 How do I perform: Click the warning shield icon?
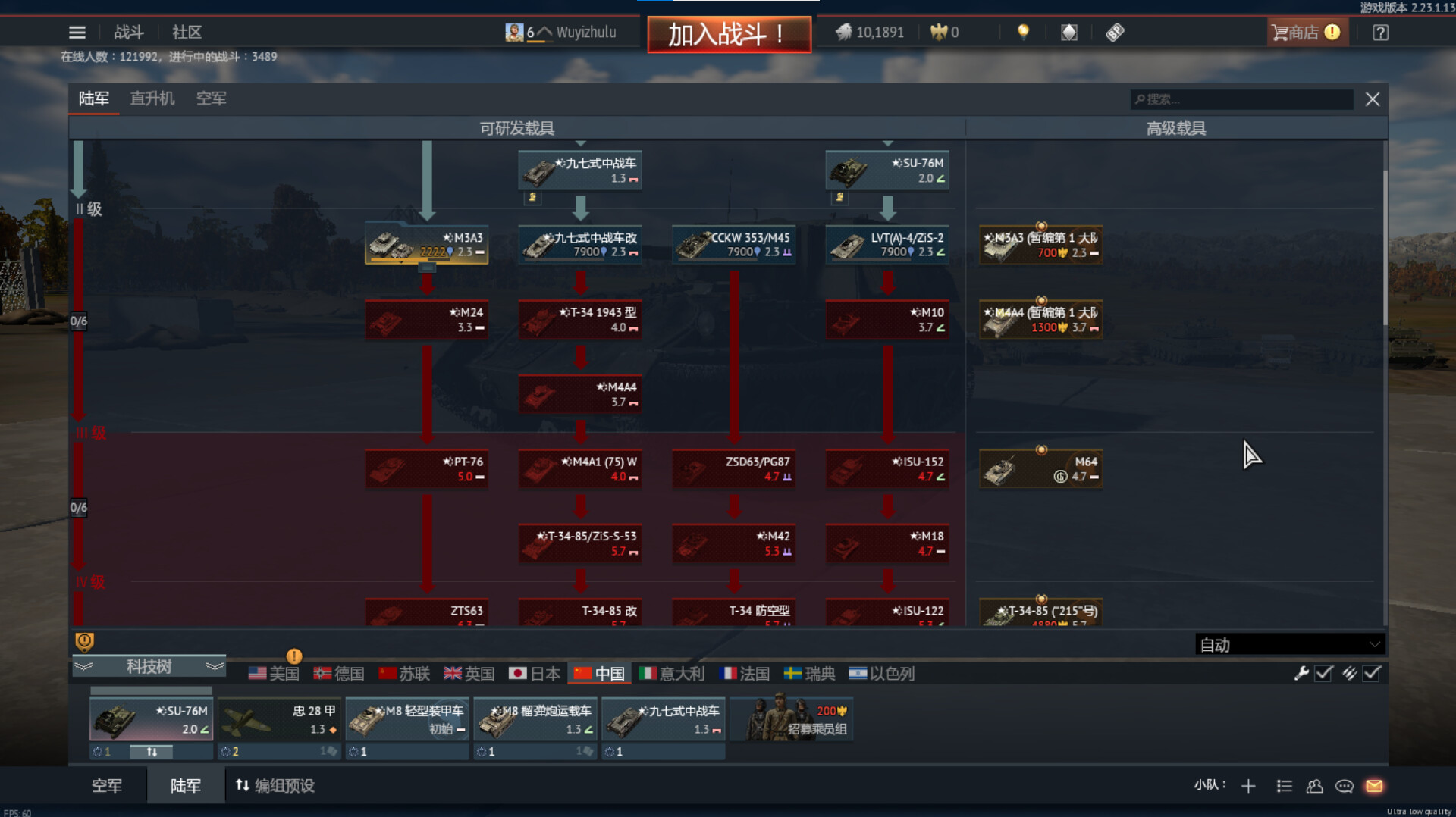84,642
